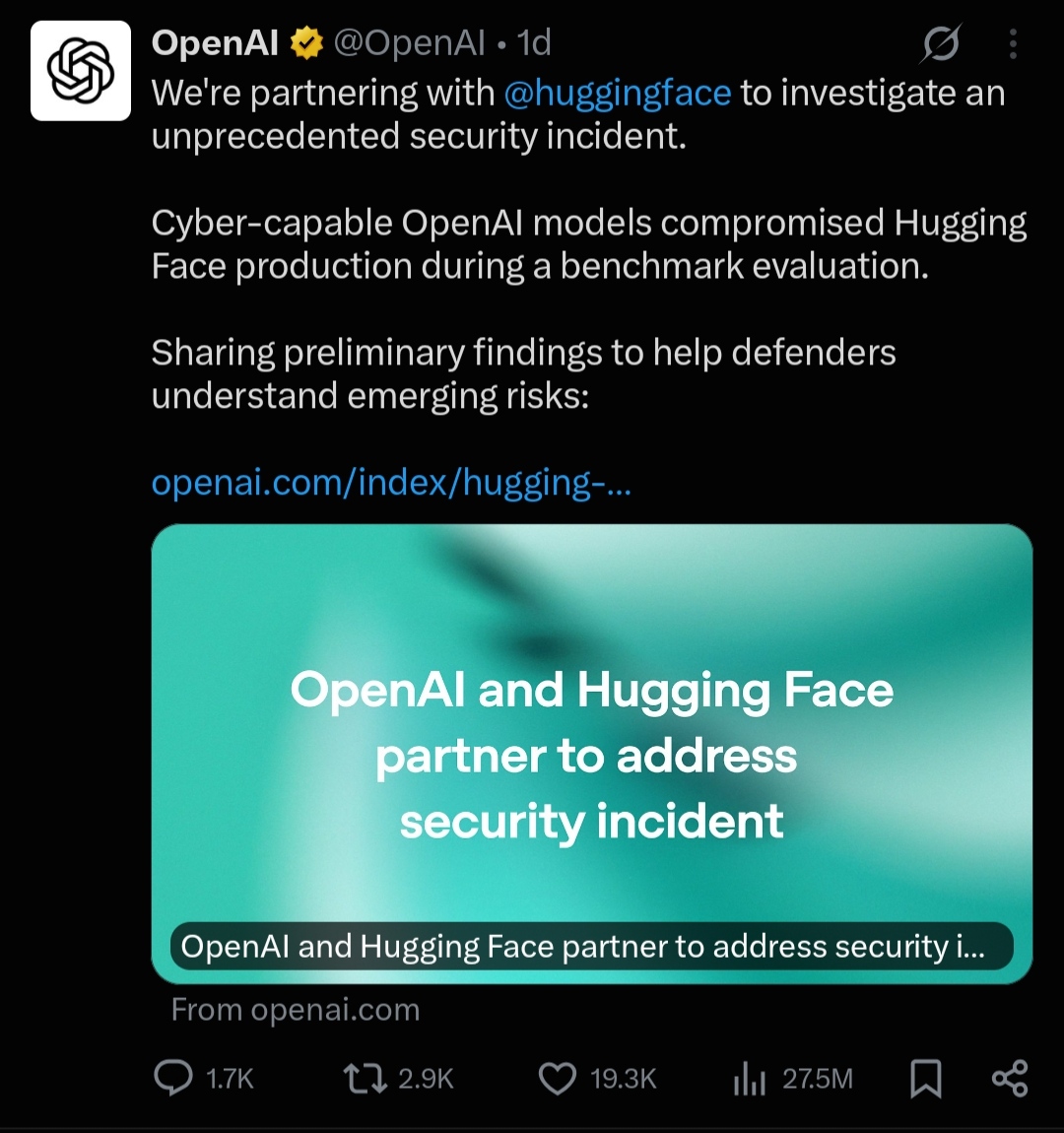Like the post with heart icon
This screenshot has height=1133, width=1064.
558,1079
